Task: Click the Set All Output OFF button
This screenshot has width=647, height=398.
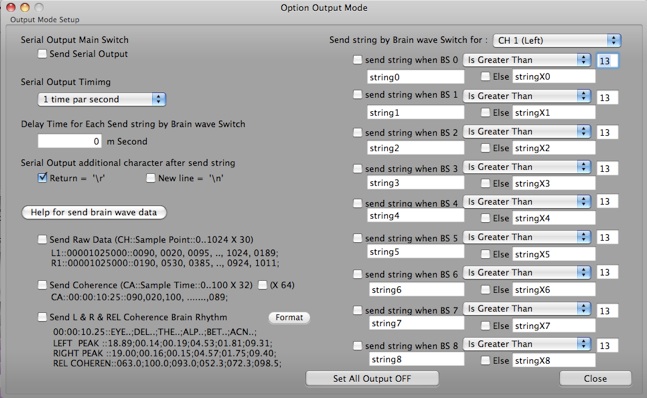Action: (x=372, y=378)
